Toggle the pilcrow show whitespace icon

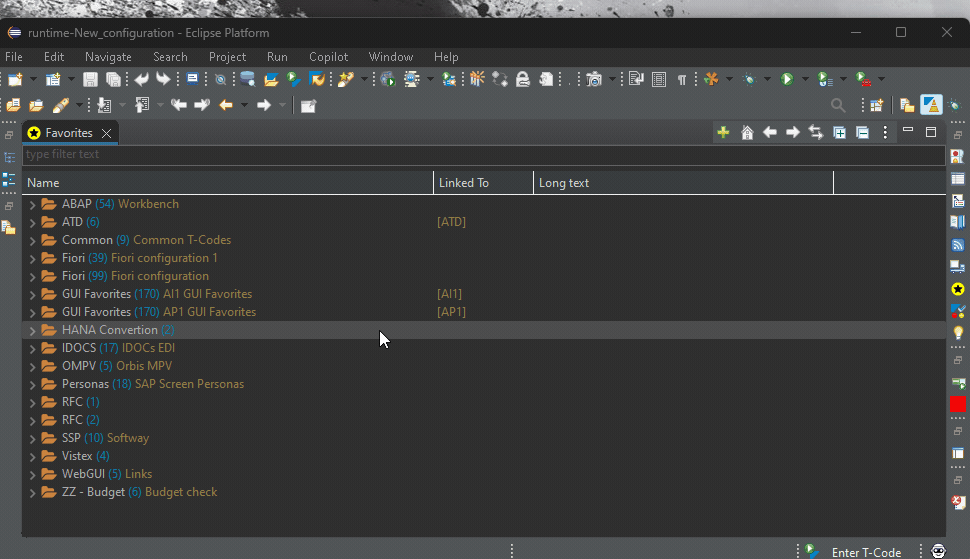[x=682, y=80]
